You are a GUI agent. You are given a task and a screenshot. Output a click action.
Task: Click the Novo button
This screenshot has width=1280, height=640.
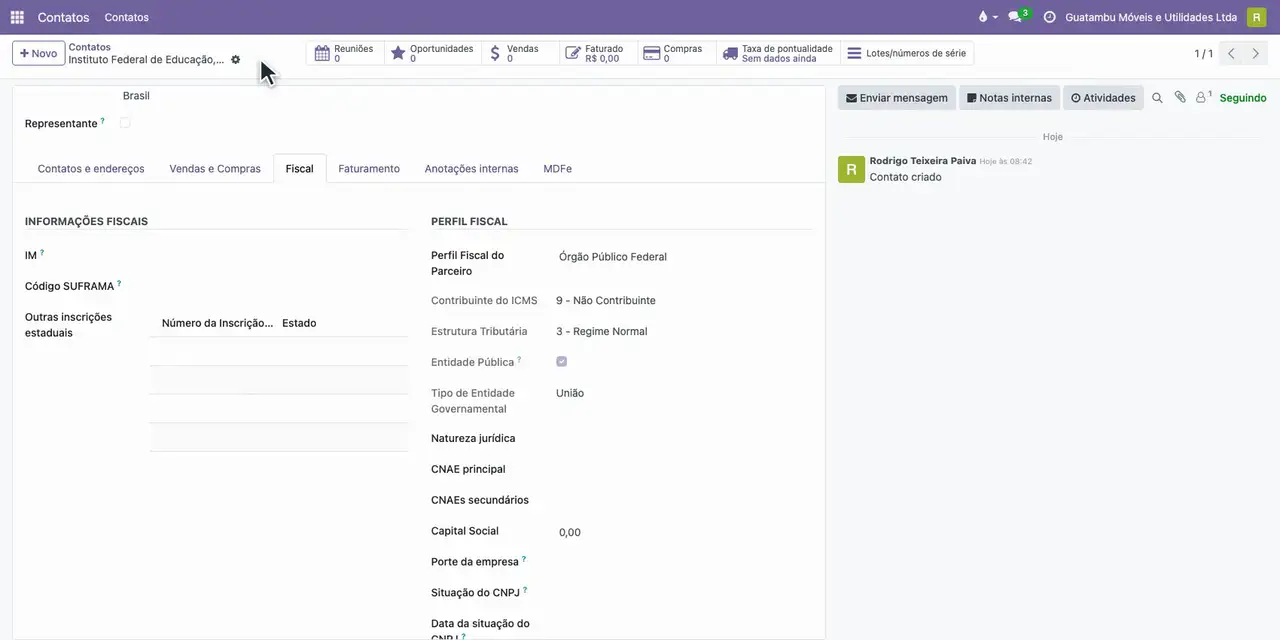(x=39, y=53)
